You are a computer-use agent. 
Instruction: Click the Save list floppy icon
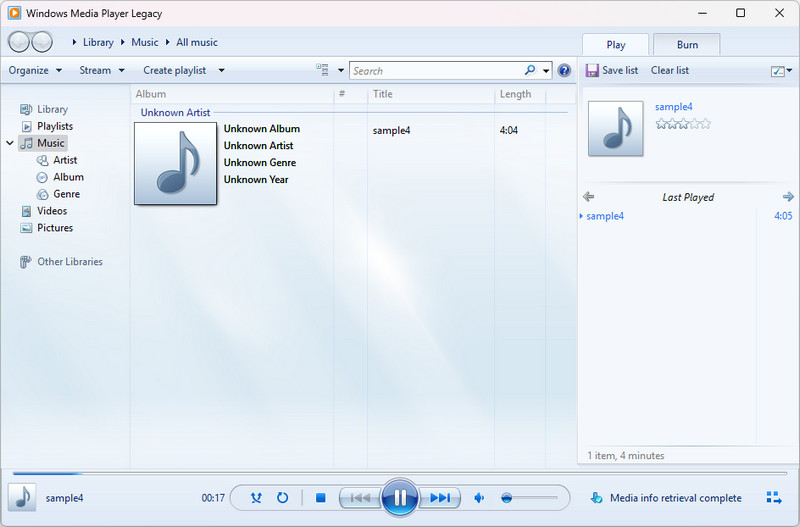click(592, 70)
